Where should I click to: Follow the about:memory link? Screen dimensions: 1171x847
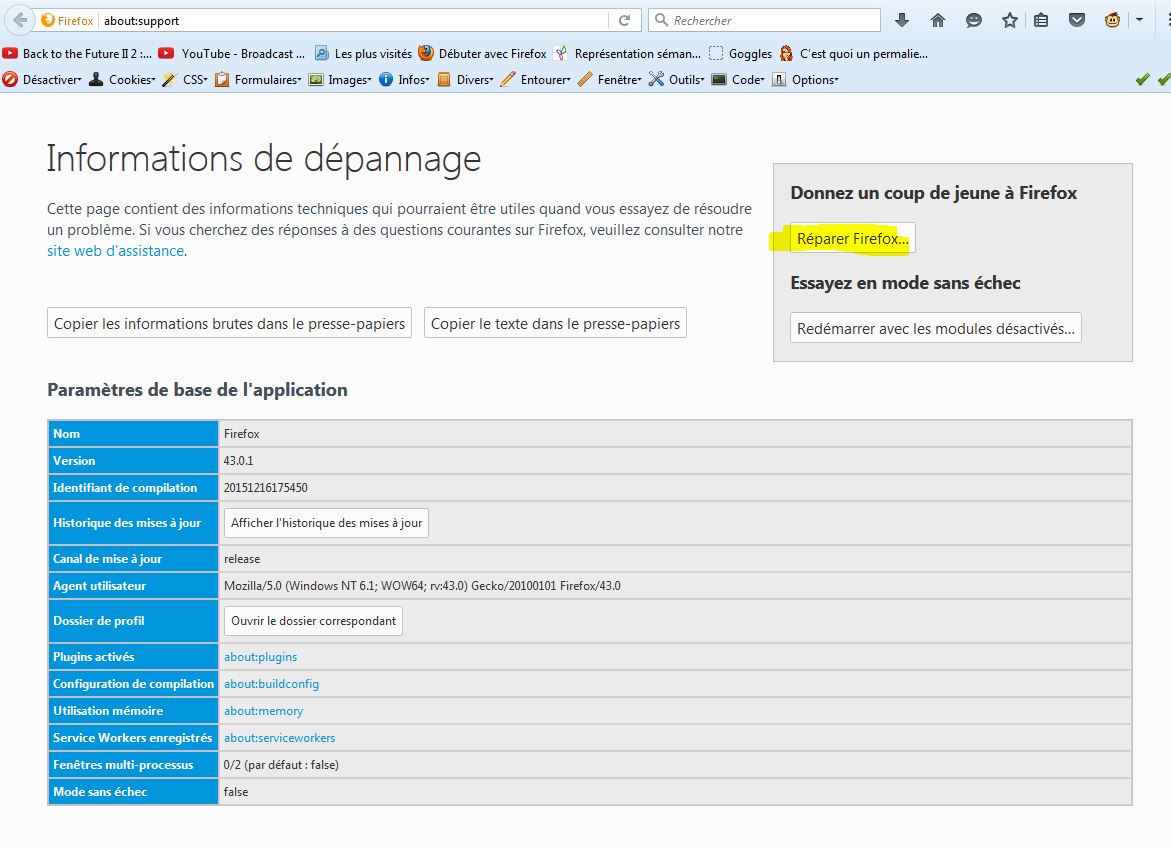(263, 711)
